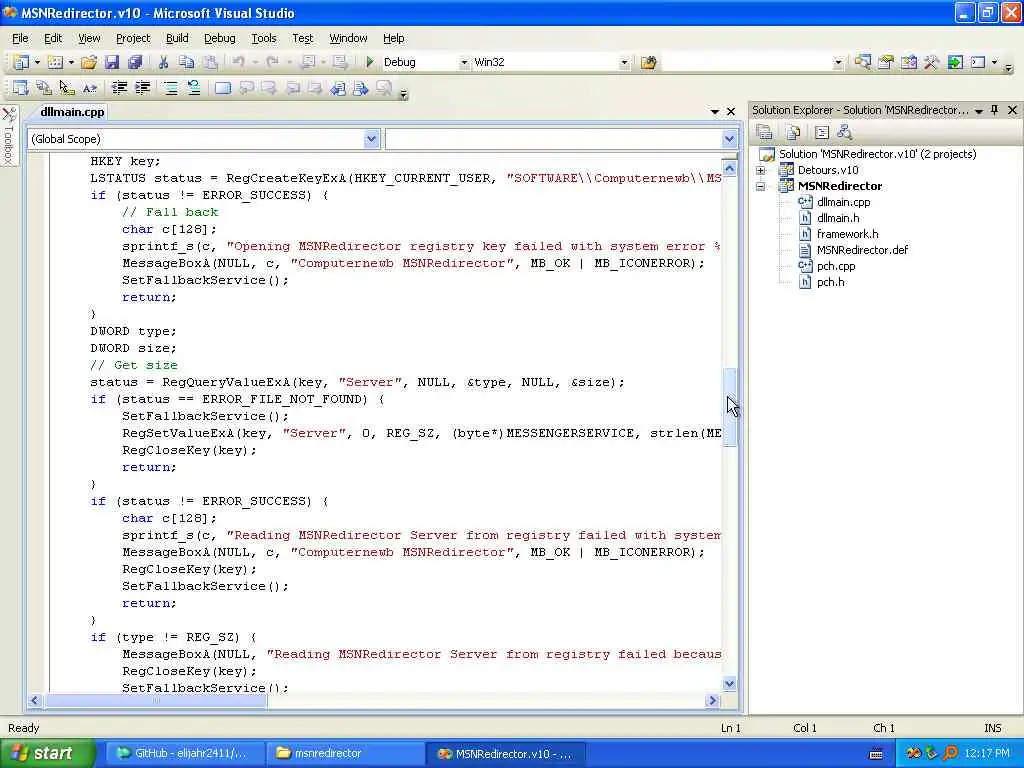
Task: Open the Debug menu
Action: tap(219, 38)
